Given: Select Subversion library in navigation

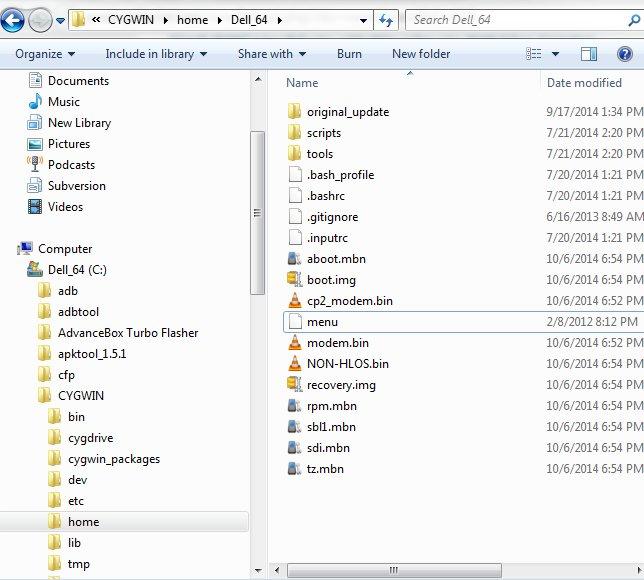Looking at the screenshot, I should [76, 186].
